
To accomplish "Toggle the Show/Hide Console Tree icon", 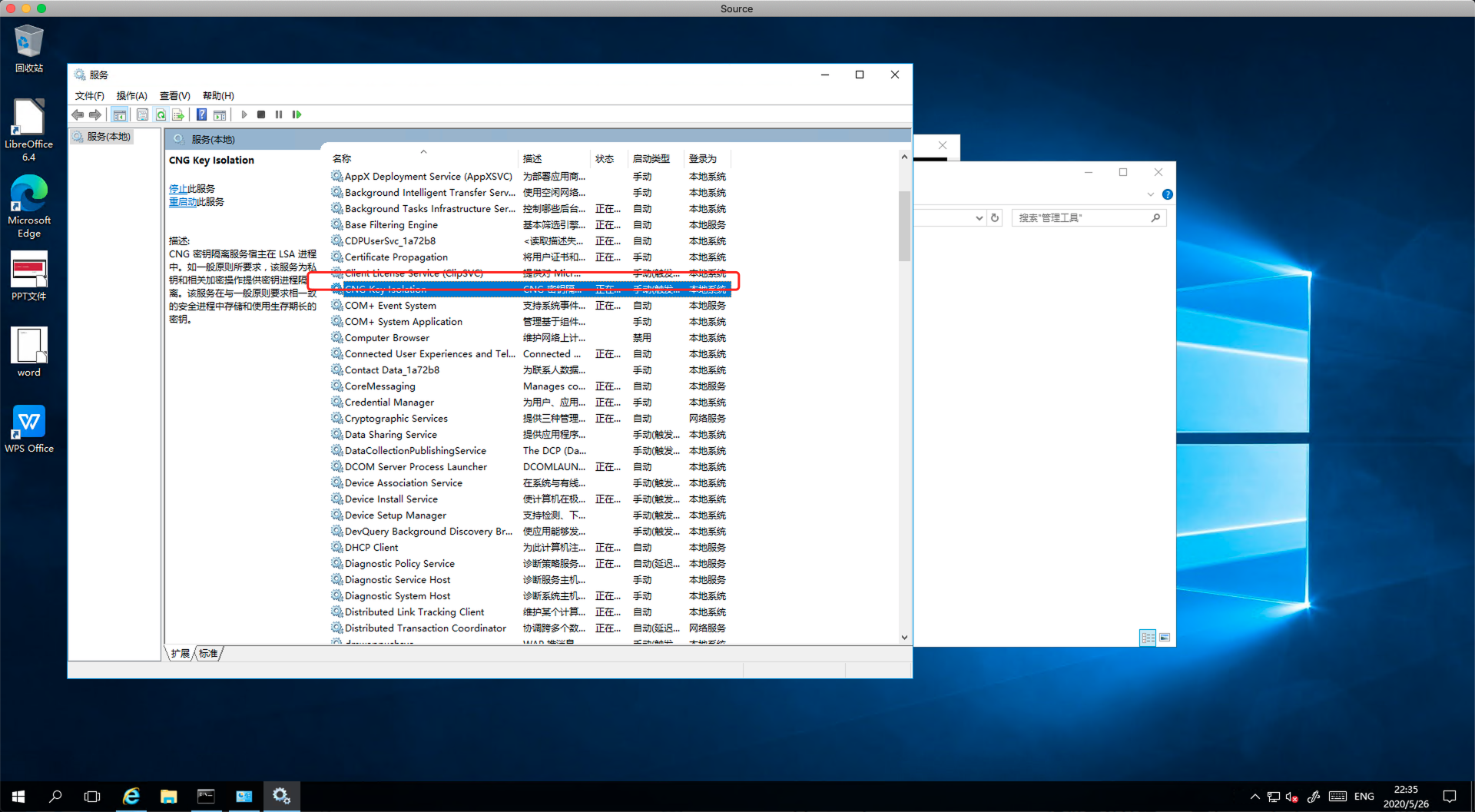I will 120,115.
